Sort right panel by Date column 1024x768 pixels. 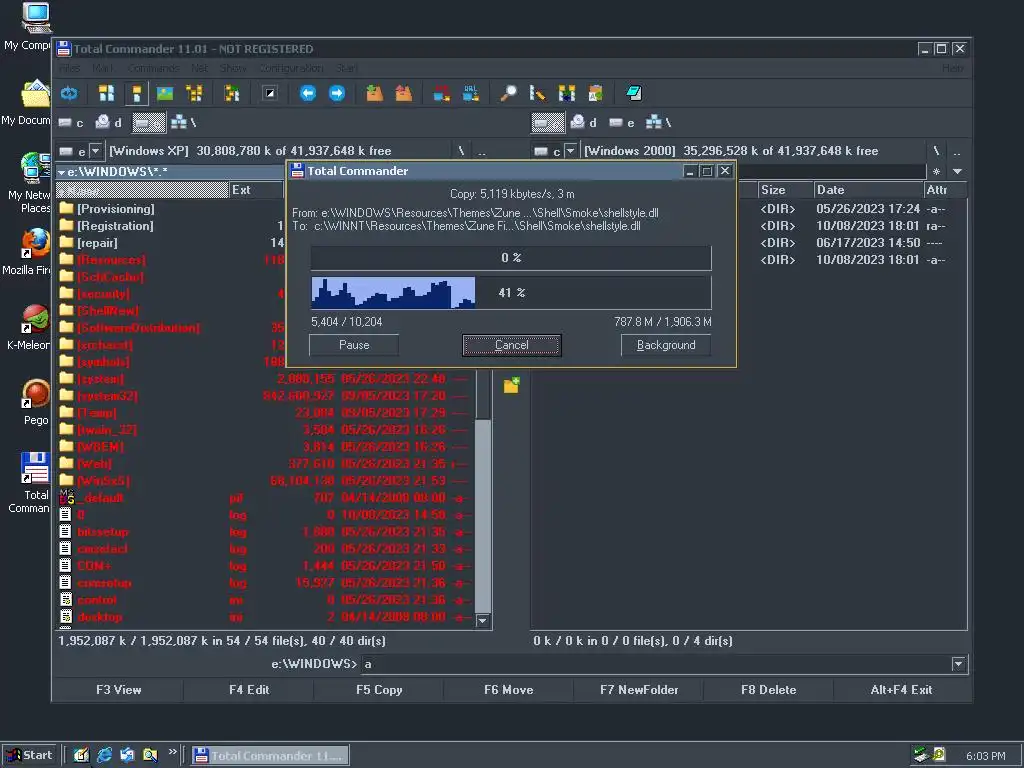867,190
